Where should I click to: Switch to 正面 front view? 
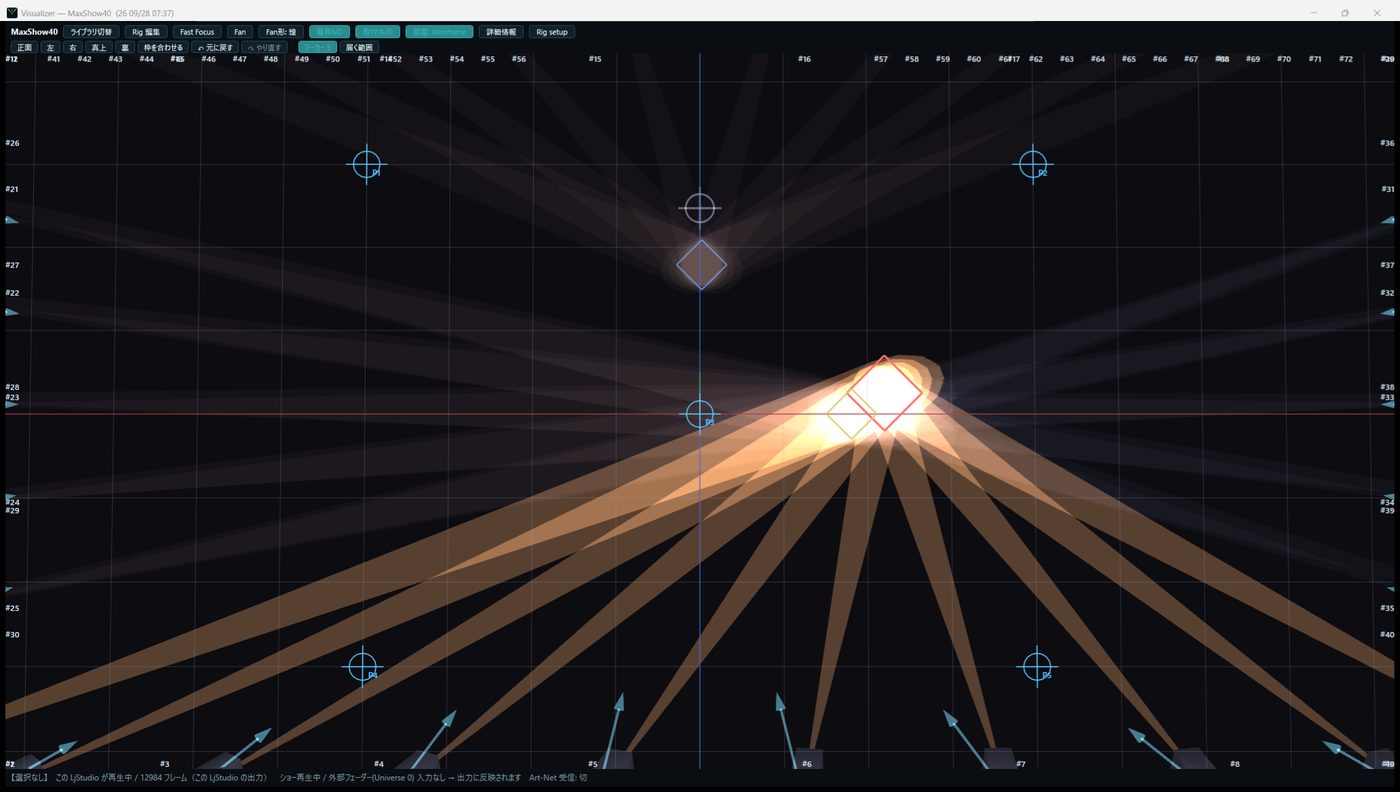24,47
